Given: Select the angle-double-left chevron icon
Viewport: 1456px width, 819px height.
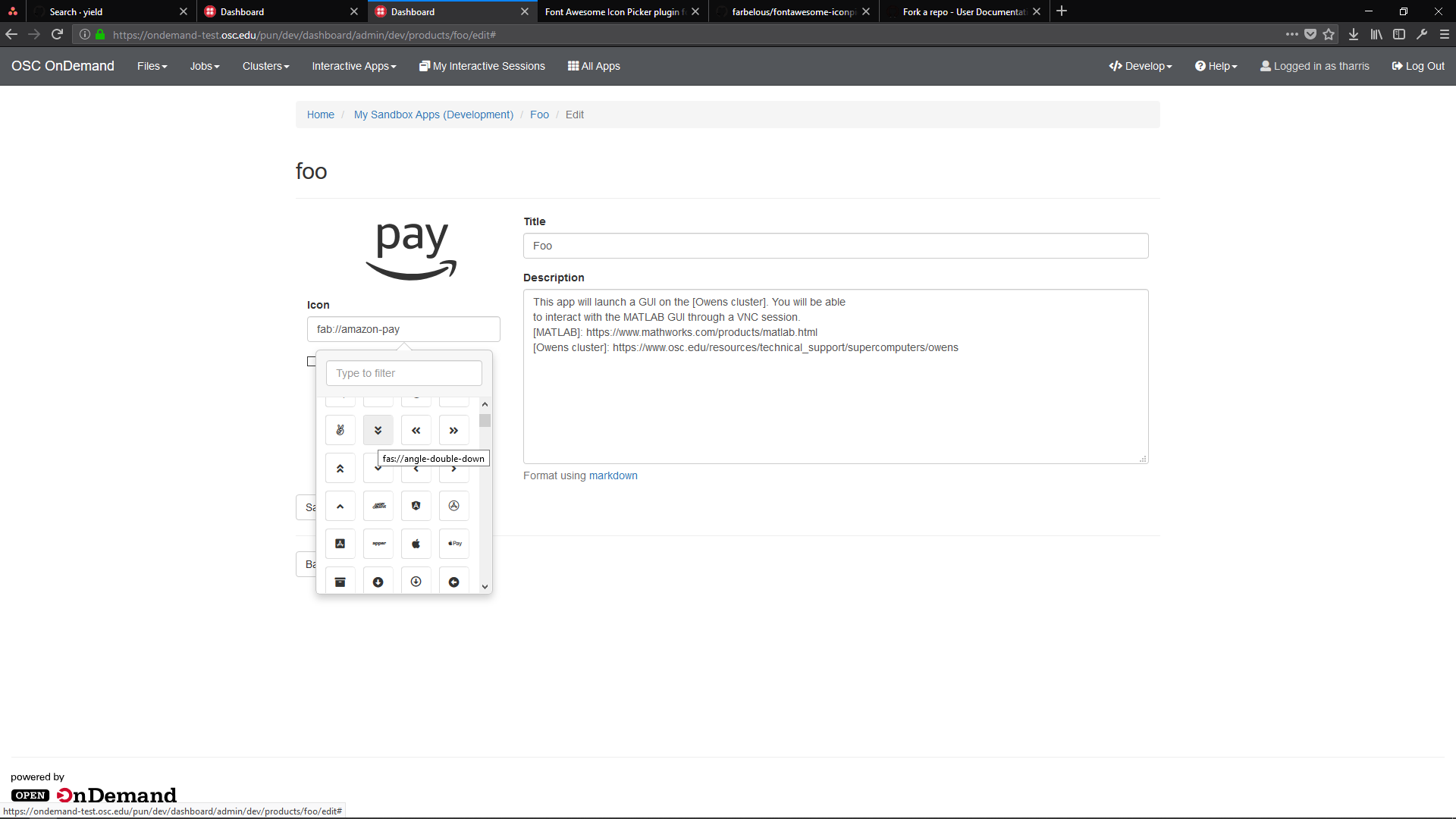Looking at the screenshot, I should [x=416, y=429].
